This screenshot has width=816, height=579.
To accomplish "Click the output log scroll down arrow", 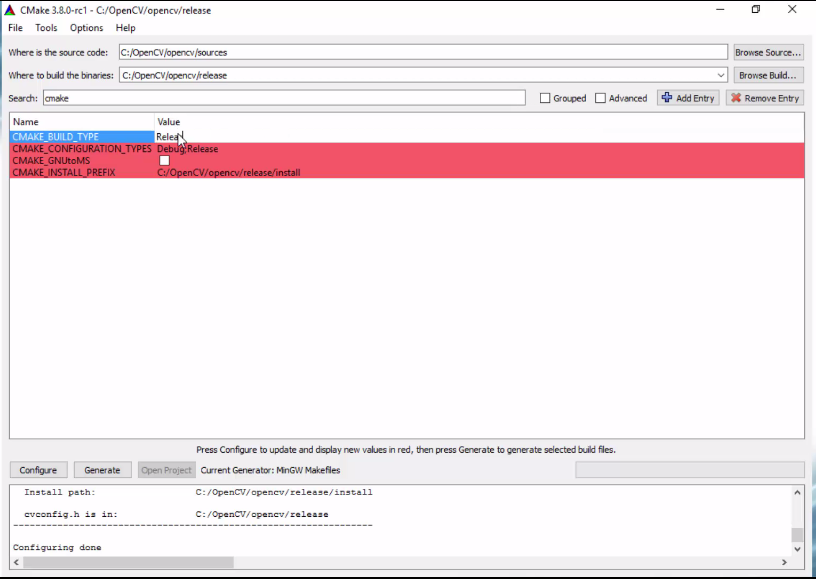I will [797, 549].
